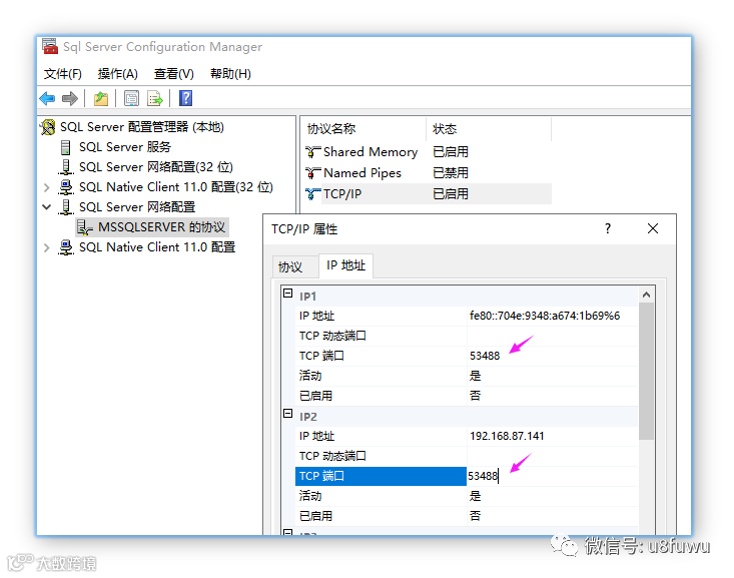Click the TCP/IP 已启用 status cell

[450, 194]
